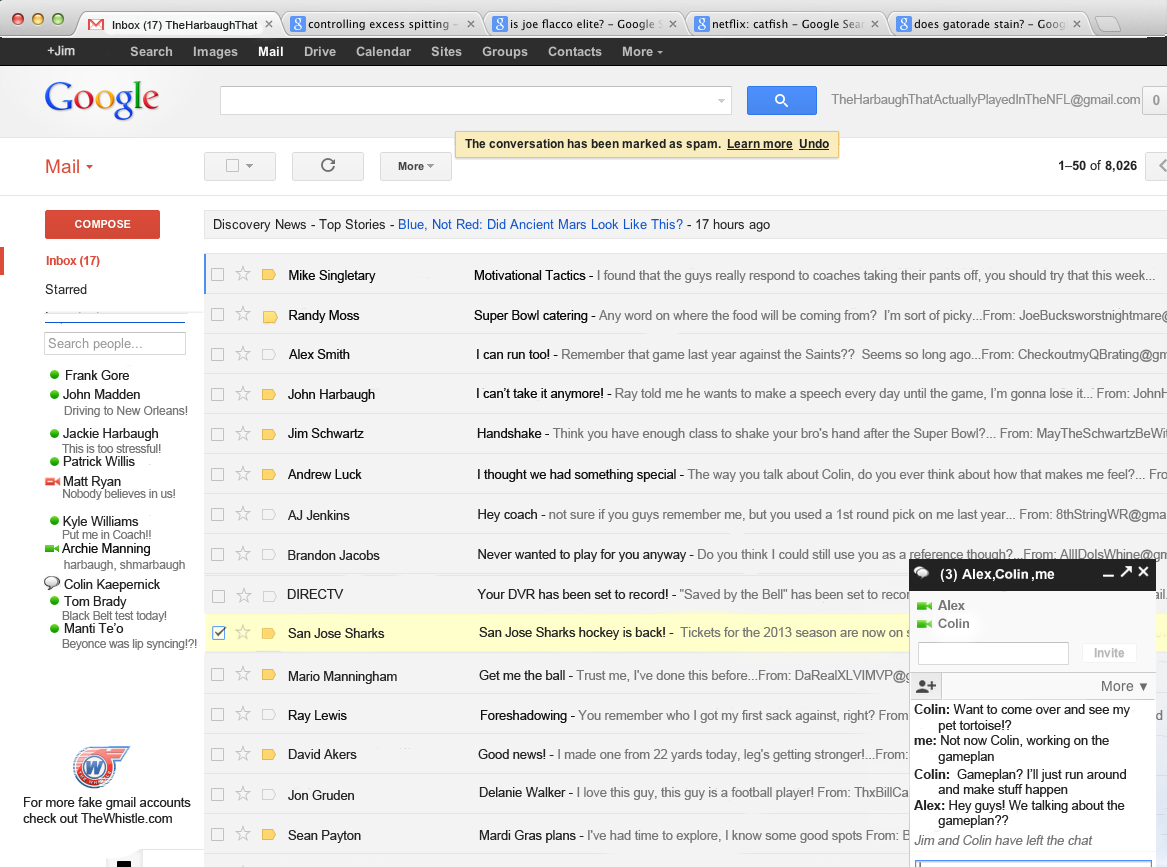Check the Alex Smith email checkbox
The image size is (1167, 867).
tap(217, 354)
